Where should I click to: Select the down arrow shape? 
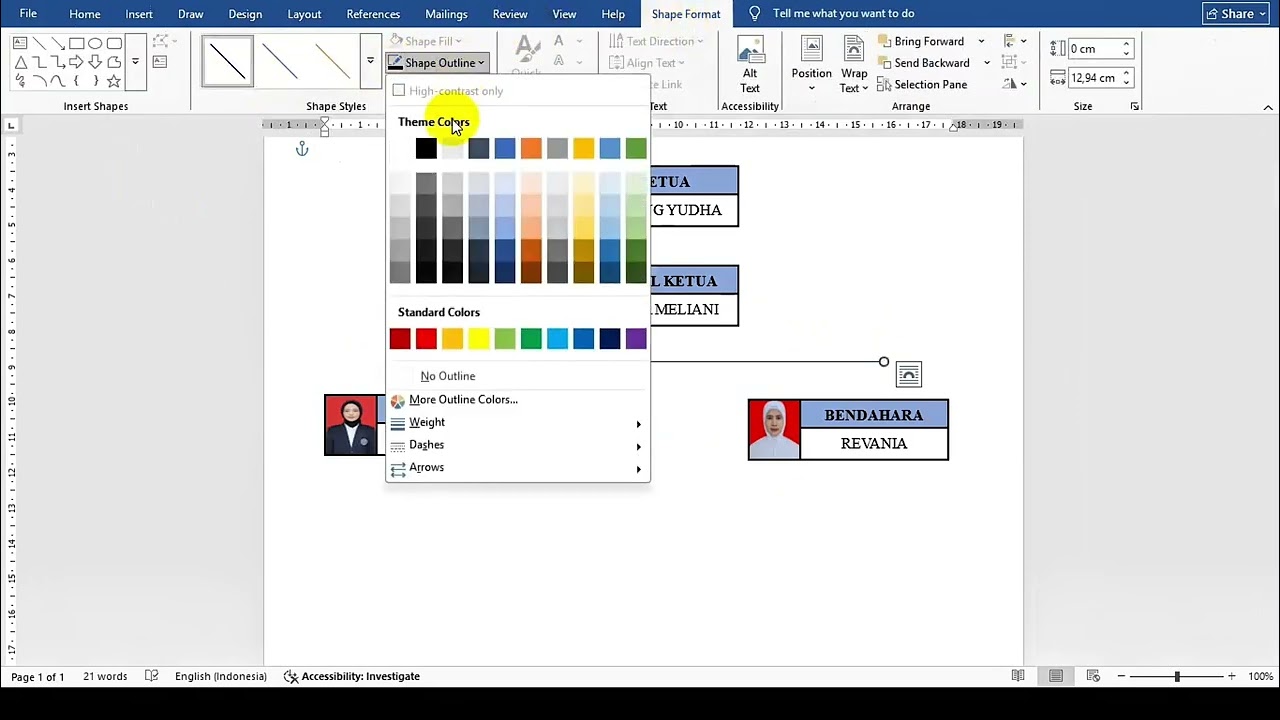[95, 62]
